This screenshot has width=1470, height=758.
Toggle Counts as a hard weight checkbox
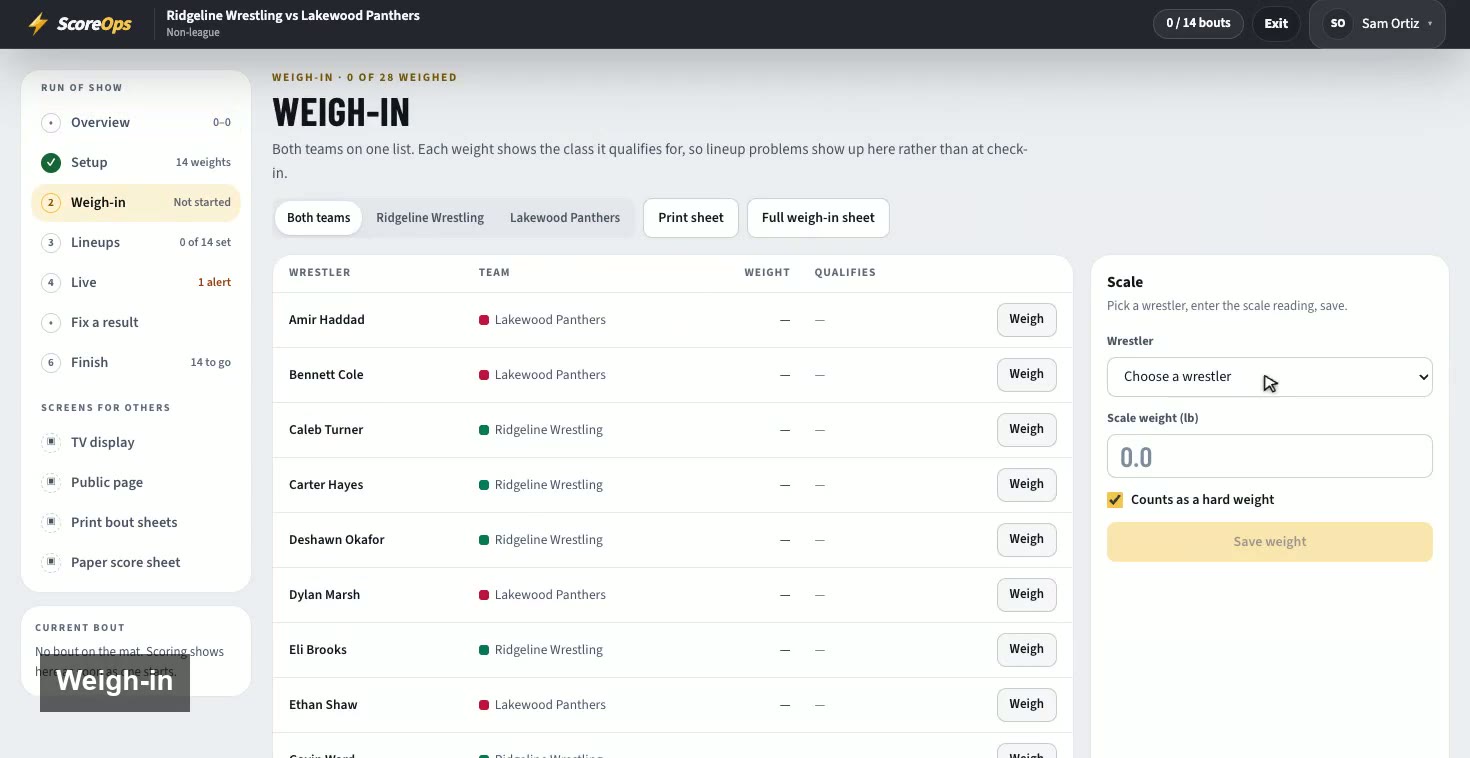pyautogui.click(x=1115, y=500)
